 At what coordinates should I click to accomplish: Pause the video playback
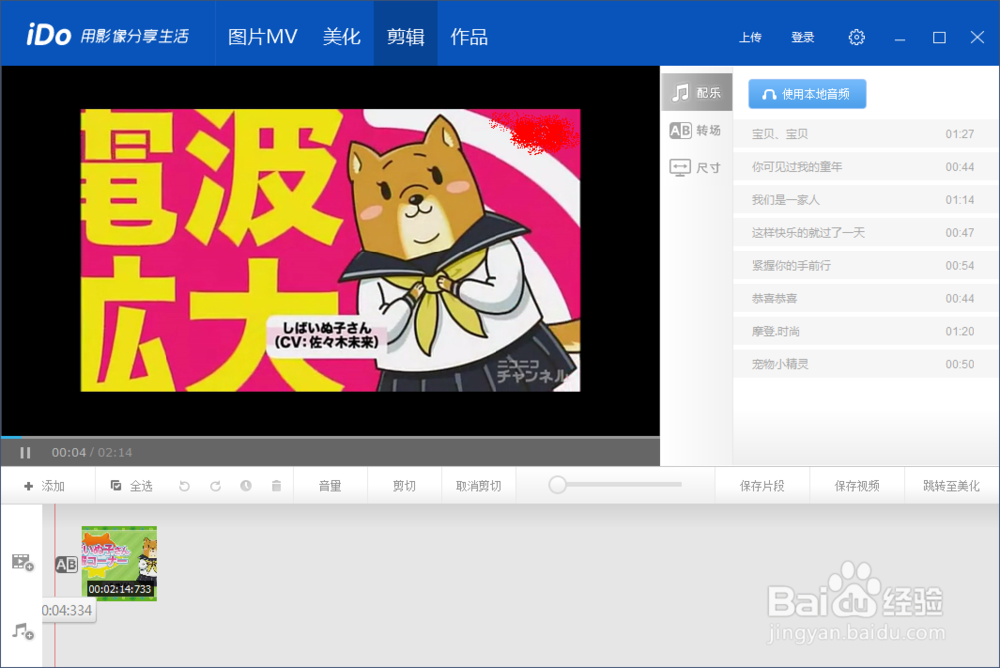(x=25, y=452)
